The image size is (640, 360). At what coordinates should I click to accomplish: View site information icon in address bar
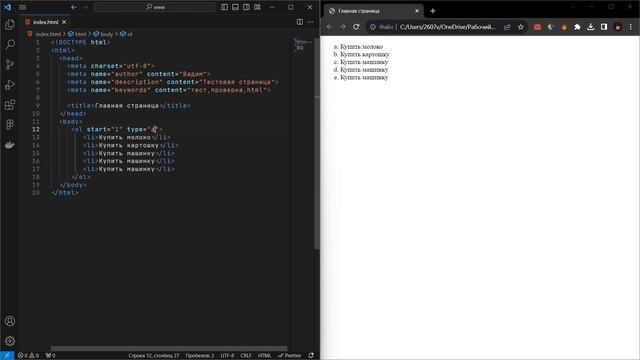(373, 27)
